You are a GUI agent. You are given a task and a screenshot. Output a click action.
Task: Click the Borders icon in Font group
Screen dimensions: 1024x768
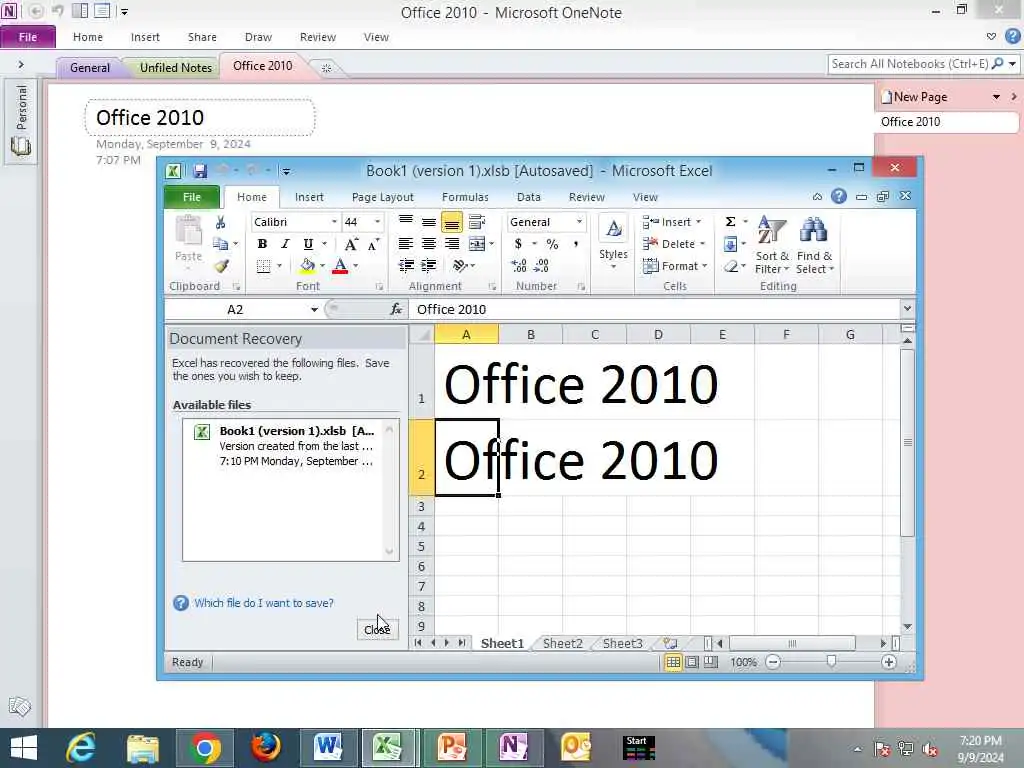(x=263, y=266)
